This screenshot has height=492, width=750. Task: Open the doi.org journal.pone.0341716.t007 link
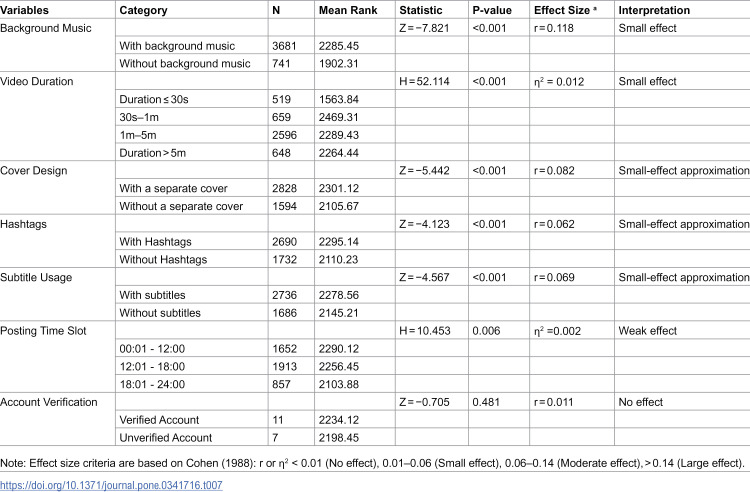tap(111, 485)
